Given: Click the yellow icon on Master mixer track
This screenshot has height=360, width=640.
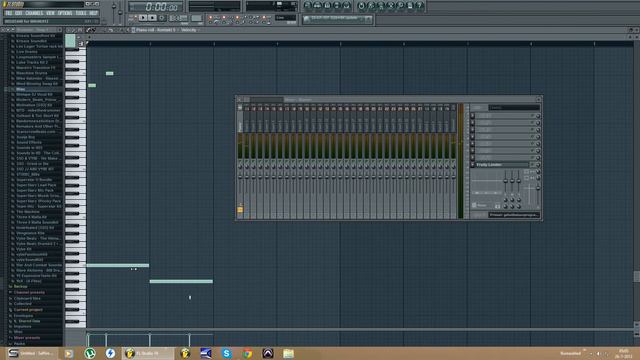Looking at the screenshot, I should [240, 210].
